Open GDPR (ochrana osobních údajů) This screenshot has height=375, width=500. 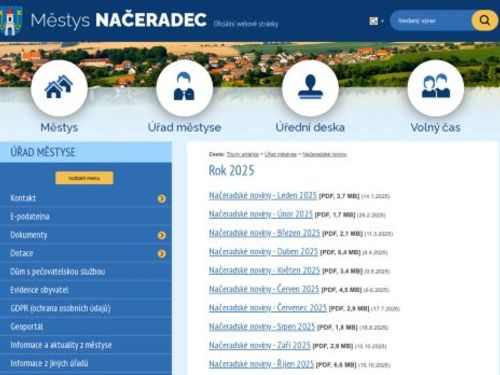click(x=60, y=308)
